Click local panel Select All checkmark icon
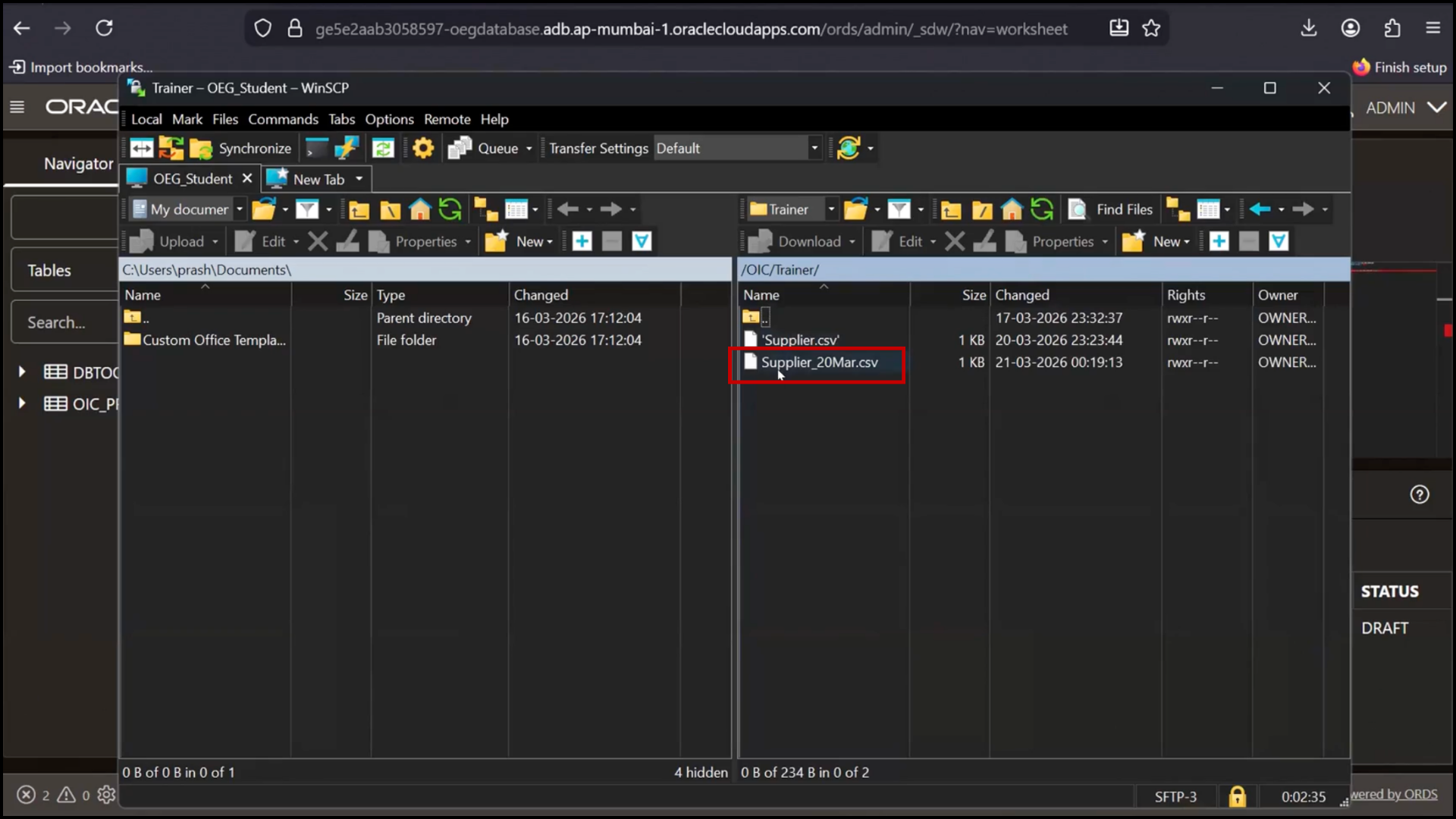This screenshot has height=819, width=1456. 642,242
